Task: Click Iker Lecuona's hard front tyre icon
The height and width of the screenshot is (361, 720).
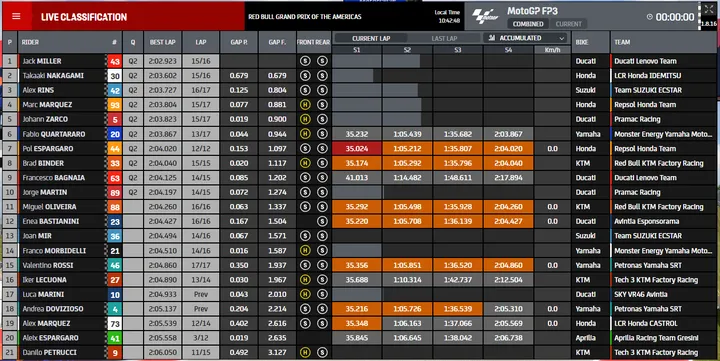Action: pyautogui.click(x=305, y=280)
